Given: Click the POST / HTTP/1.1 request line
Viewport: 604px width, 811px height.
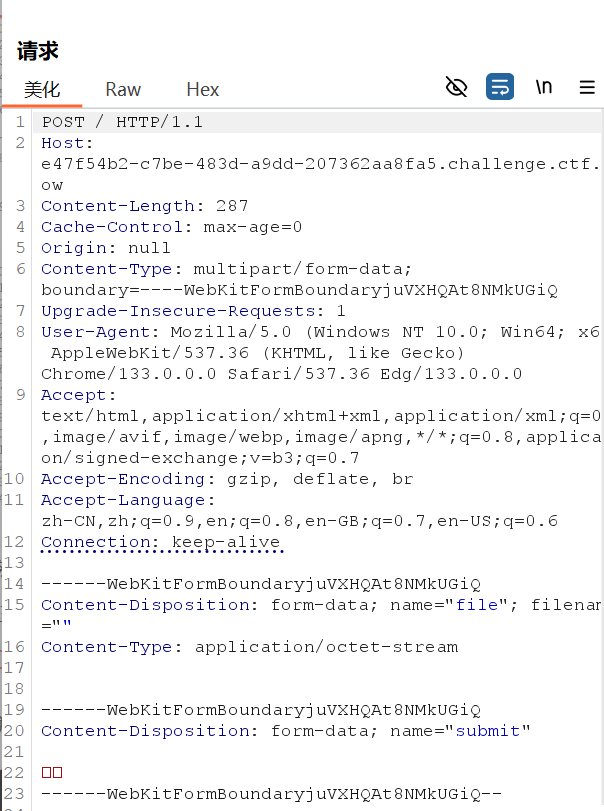Looking at the screenshot, I should [122, 122].
